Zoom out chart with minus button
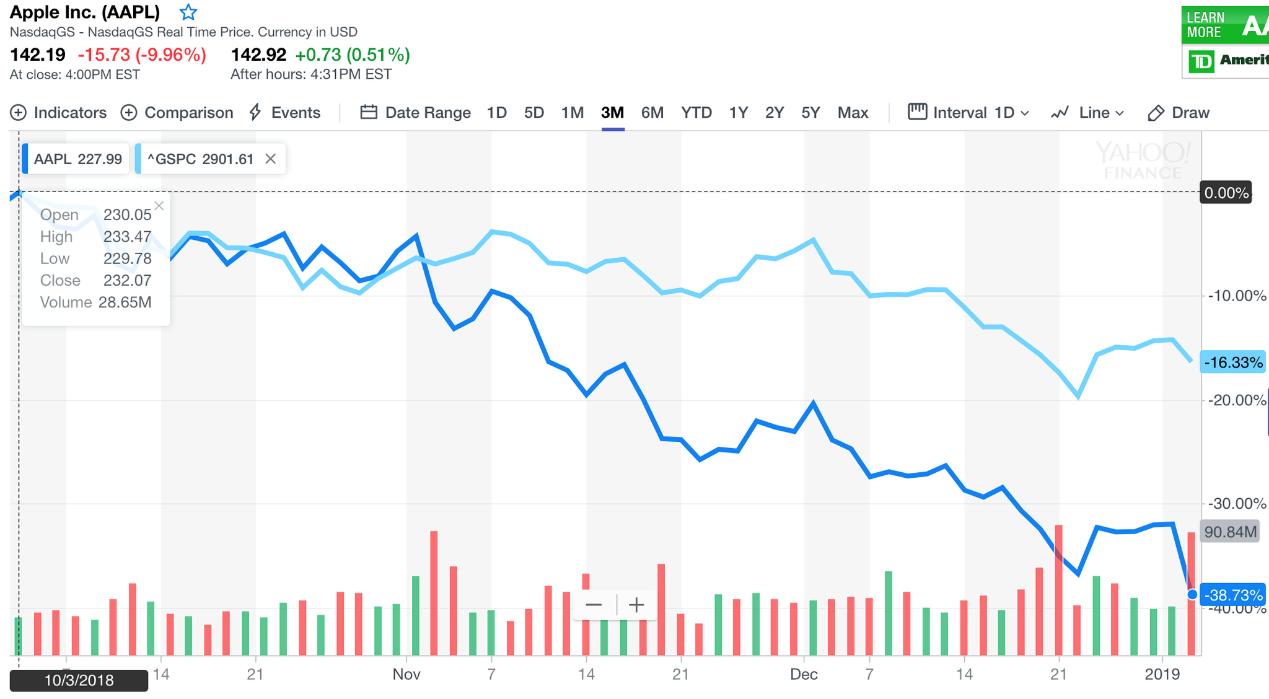This screenshot has height=699, width=1269. click(x=594, y=605)
